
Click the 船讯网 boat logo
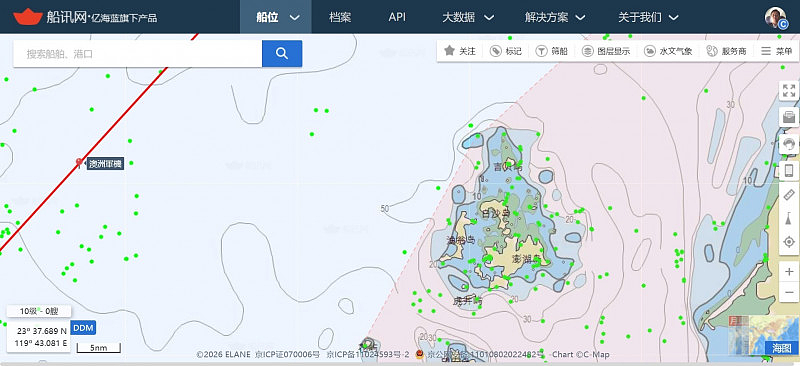[28, 17]
